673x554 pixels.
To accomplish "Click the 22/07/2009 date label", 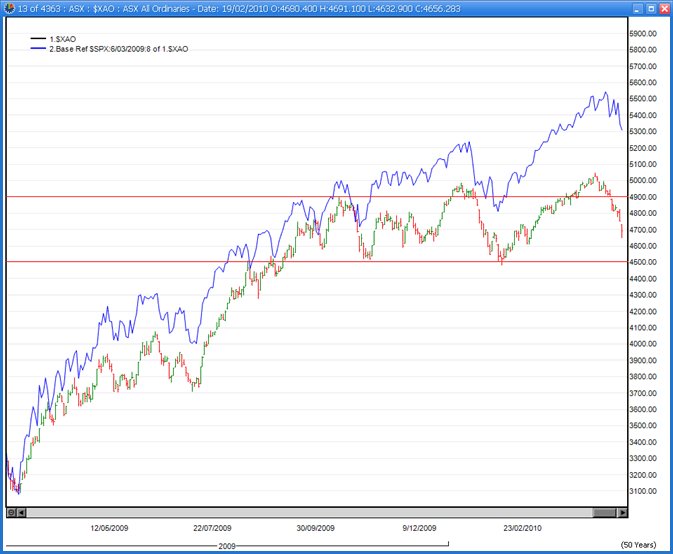I will [212, 528].
